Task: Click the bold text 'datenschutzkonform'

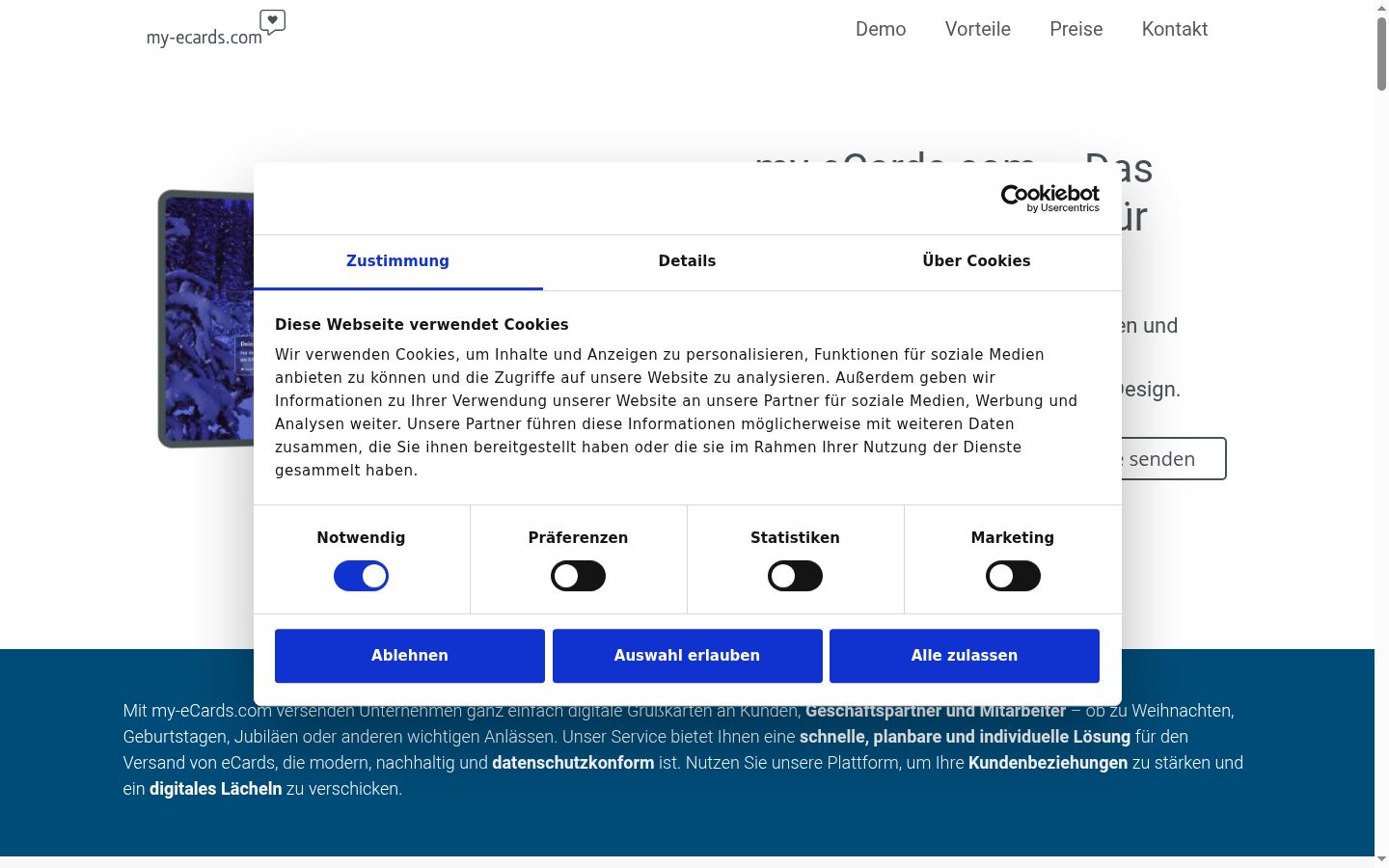Action: (573, 763)
